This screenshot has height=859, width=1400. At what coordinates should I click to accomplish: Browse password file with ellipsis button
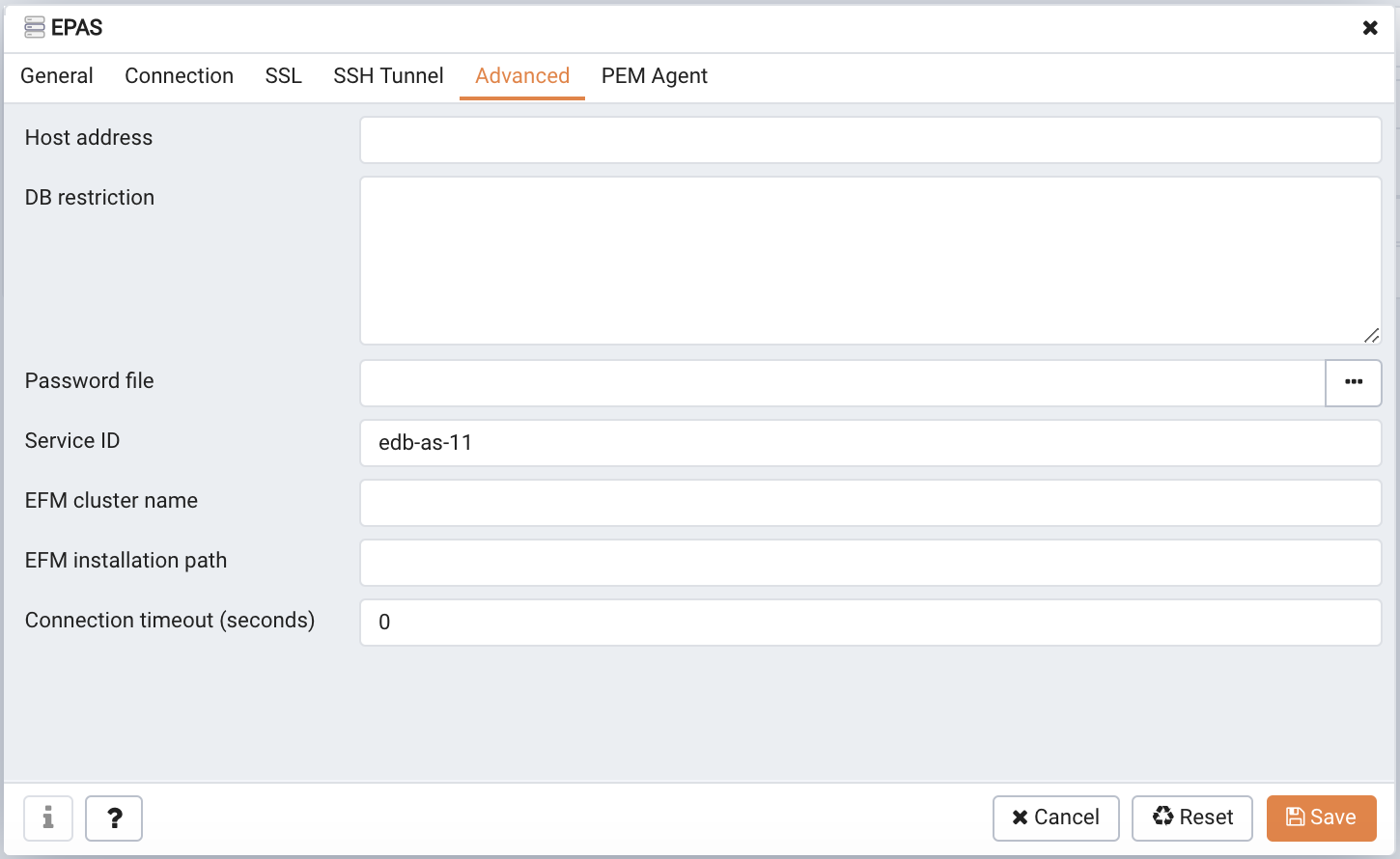1354,383
